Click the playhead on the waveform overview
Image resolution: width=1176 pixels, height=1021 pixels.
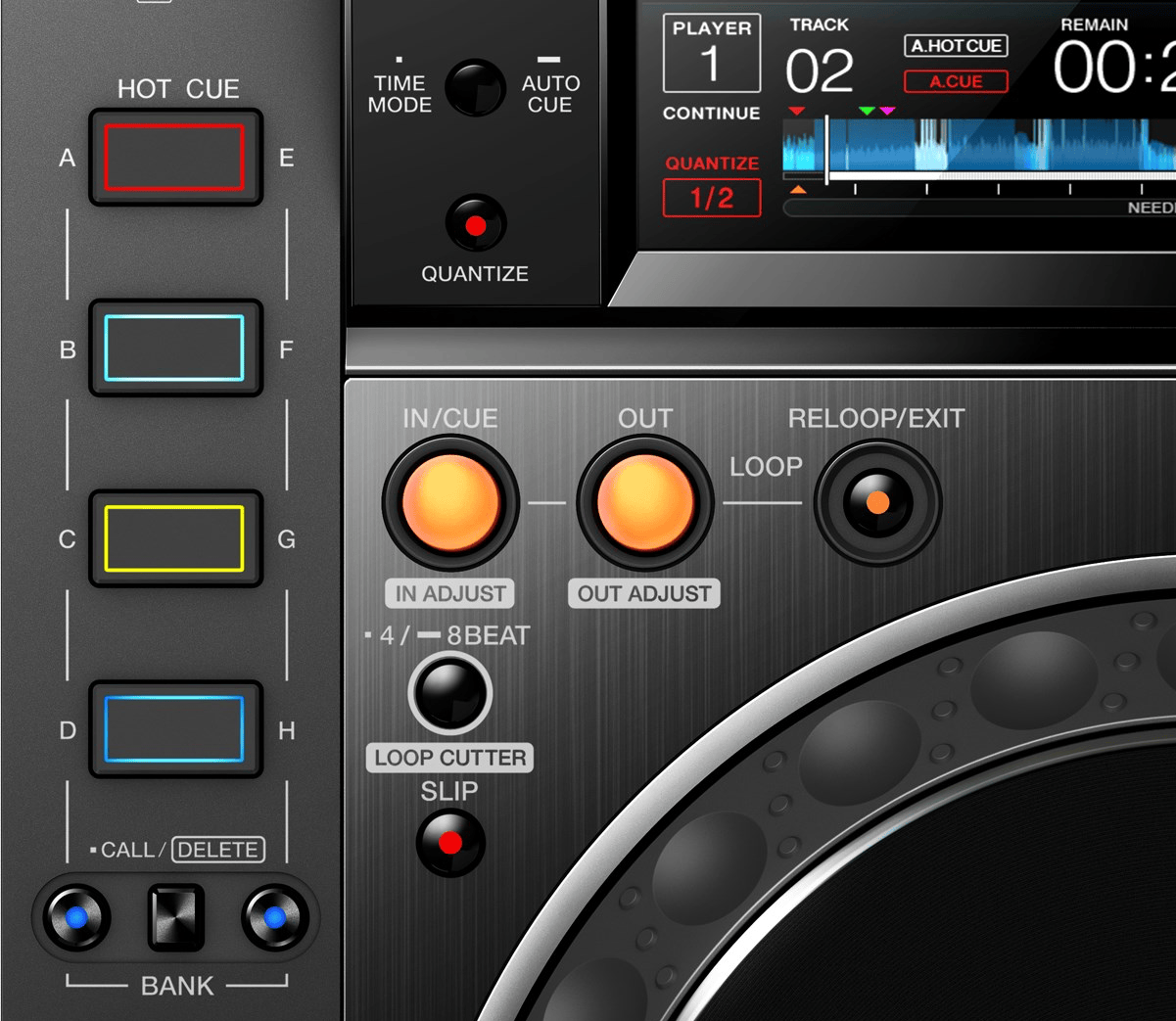[x=827, y=149]
